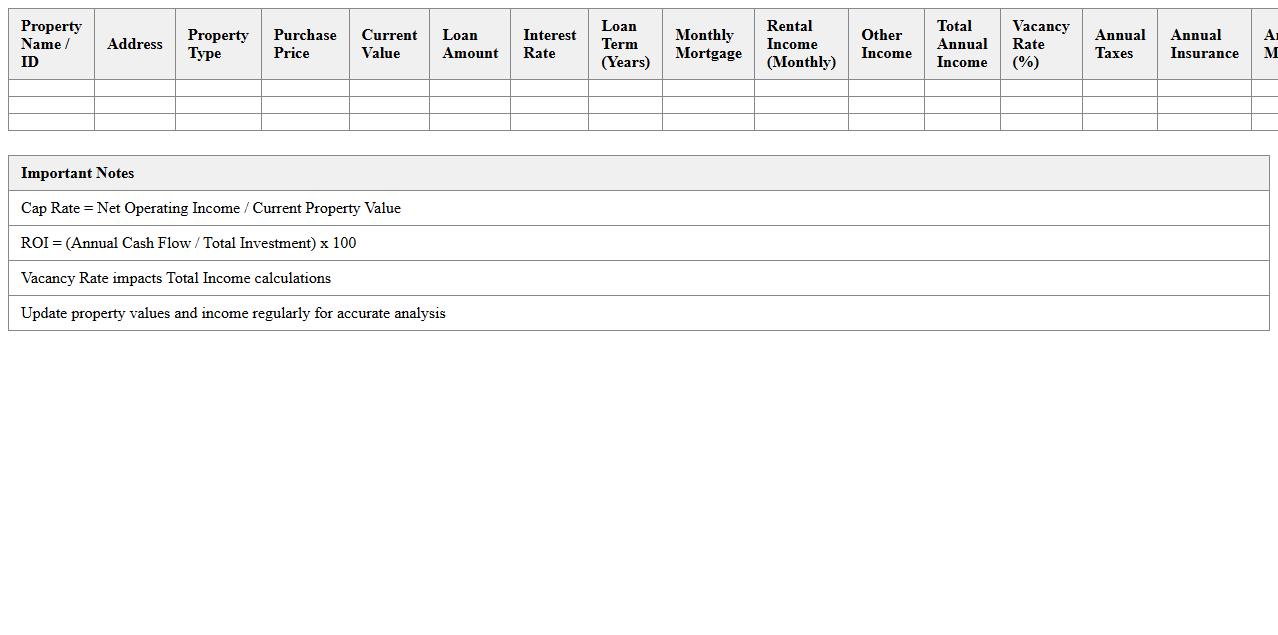Viewport: 1278px width, 635px height.
Task: Select the Property Type header cell
Action: tap(217, 43)
